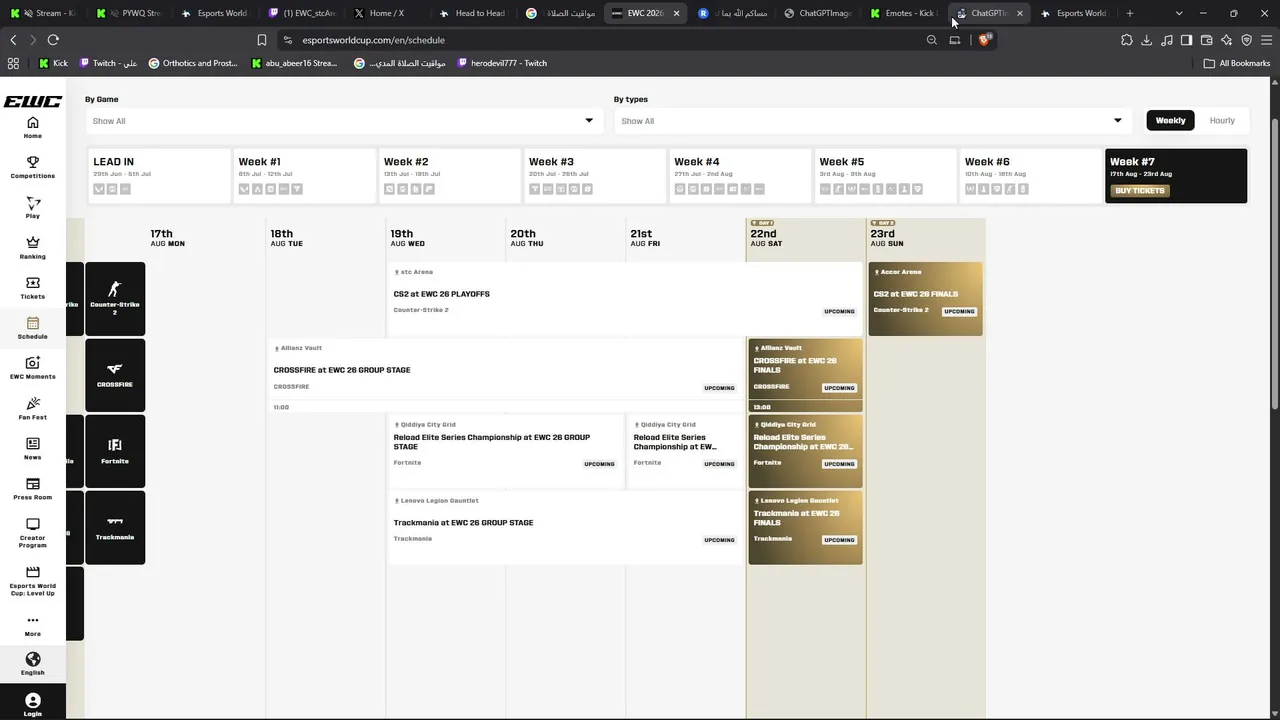This screenshot has width=1280, height=720.
Task: Select the Week #2 tab
Action: tap(450, 176)
